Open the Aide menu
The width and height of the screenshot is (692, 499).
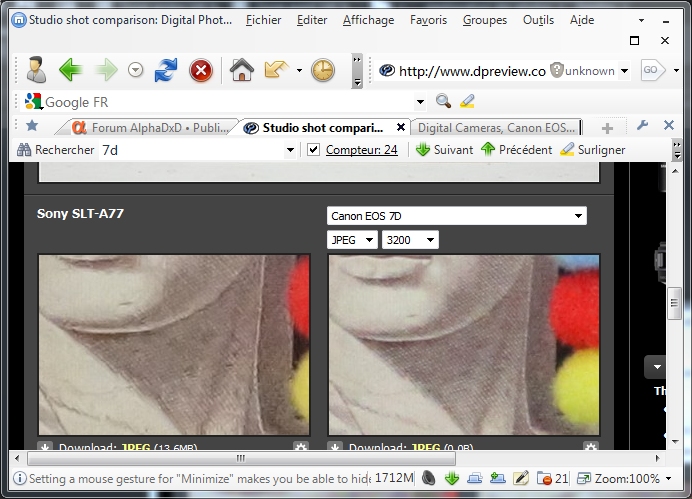(x=582, y=20)
